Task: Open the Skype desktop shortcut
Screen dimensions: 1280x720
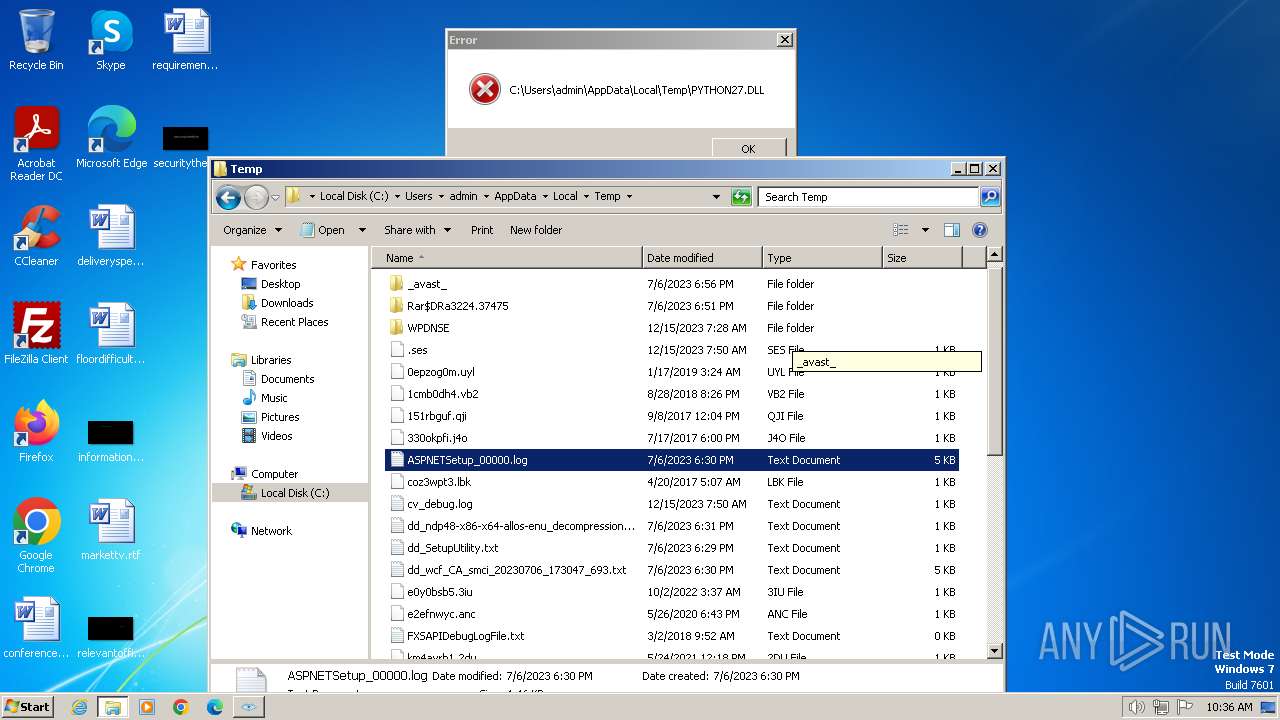Action: click(110, 40)
